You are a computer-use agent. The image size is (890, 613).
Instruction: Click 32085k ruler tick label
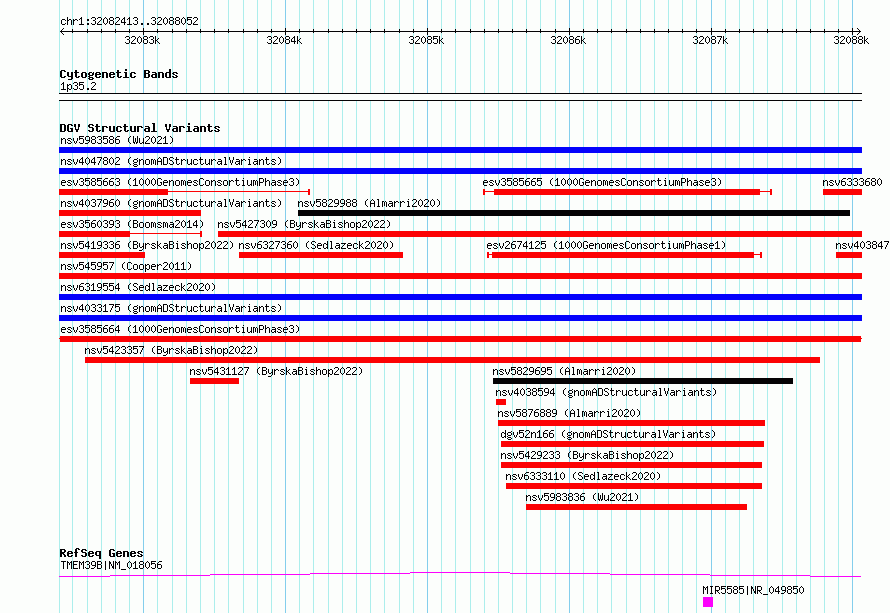click(x=426, y=40)
